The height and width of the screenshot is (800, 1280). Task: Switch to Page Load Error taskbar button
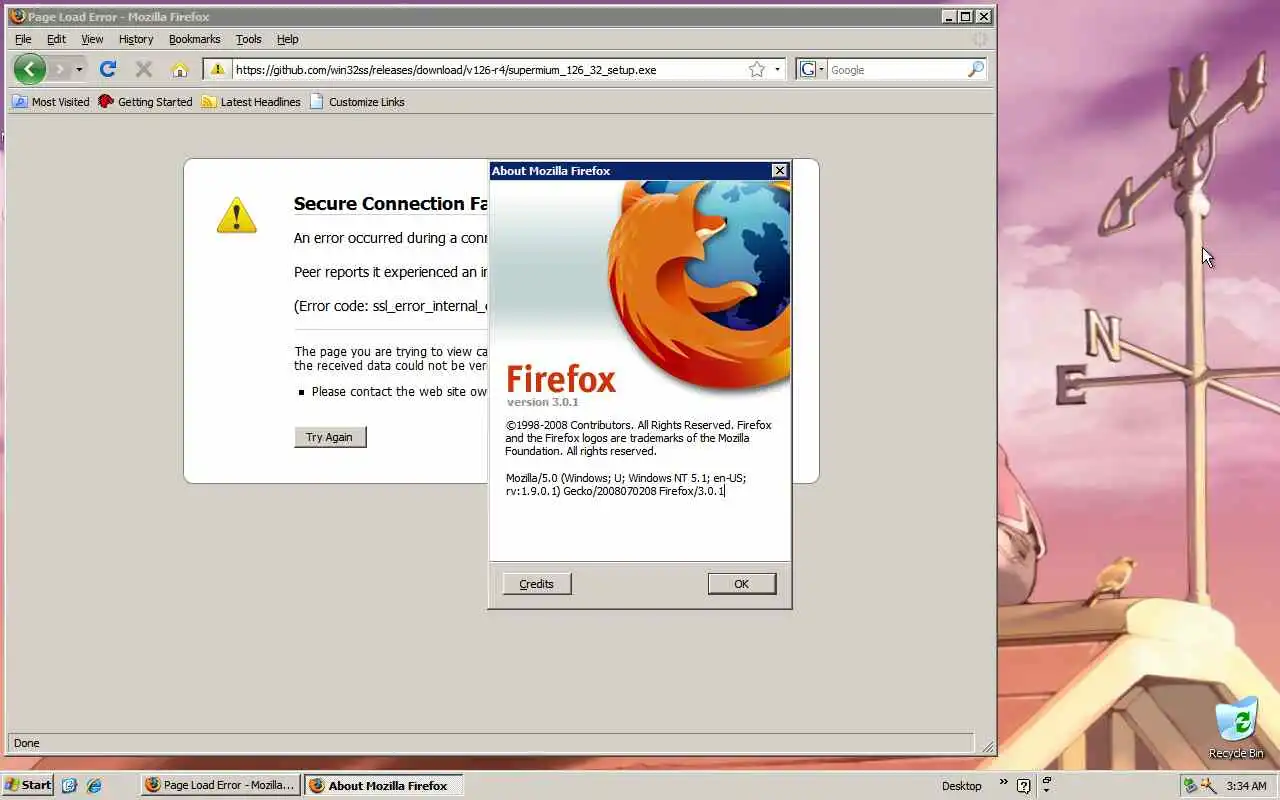pyautogui.click(x=220, y=785)
